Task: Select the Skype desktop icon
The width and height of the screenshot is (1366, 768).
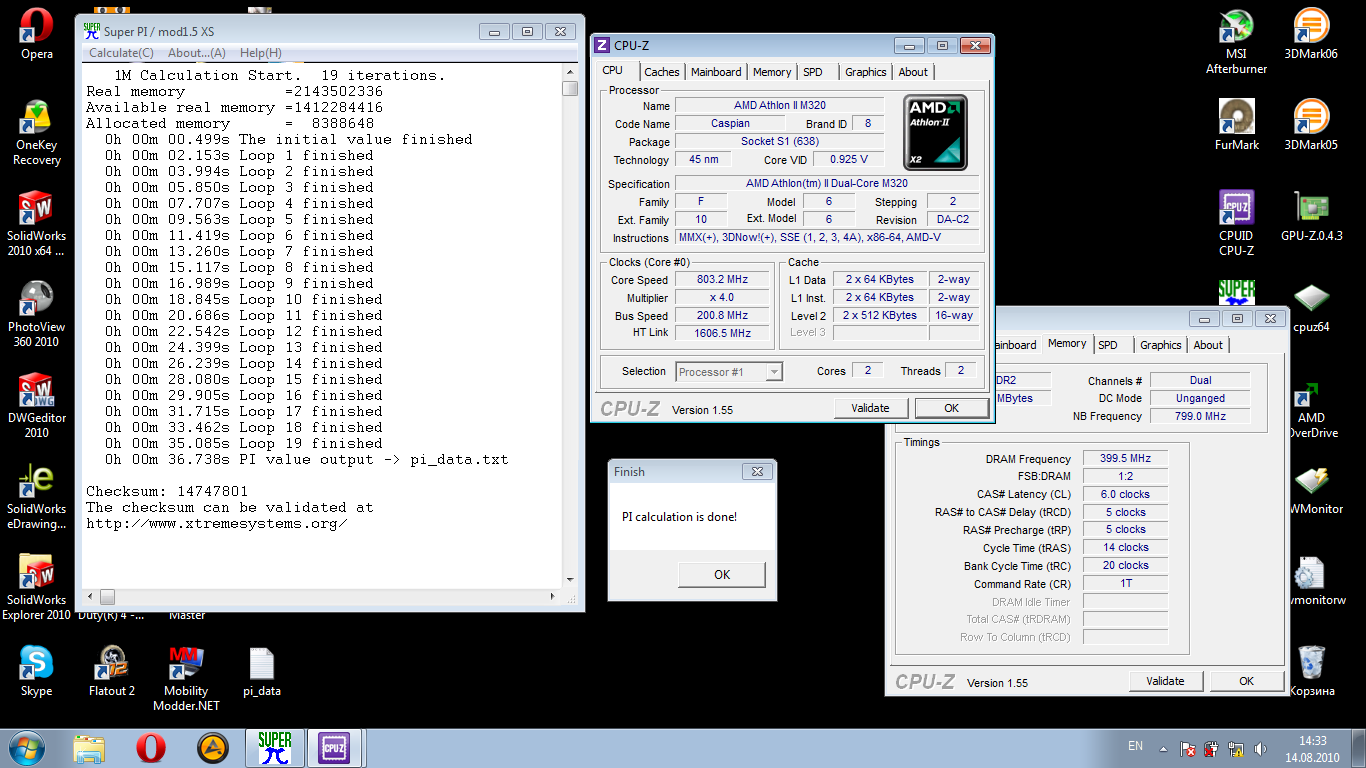Action: 37,671
